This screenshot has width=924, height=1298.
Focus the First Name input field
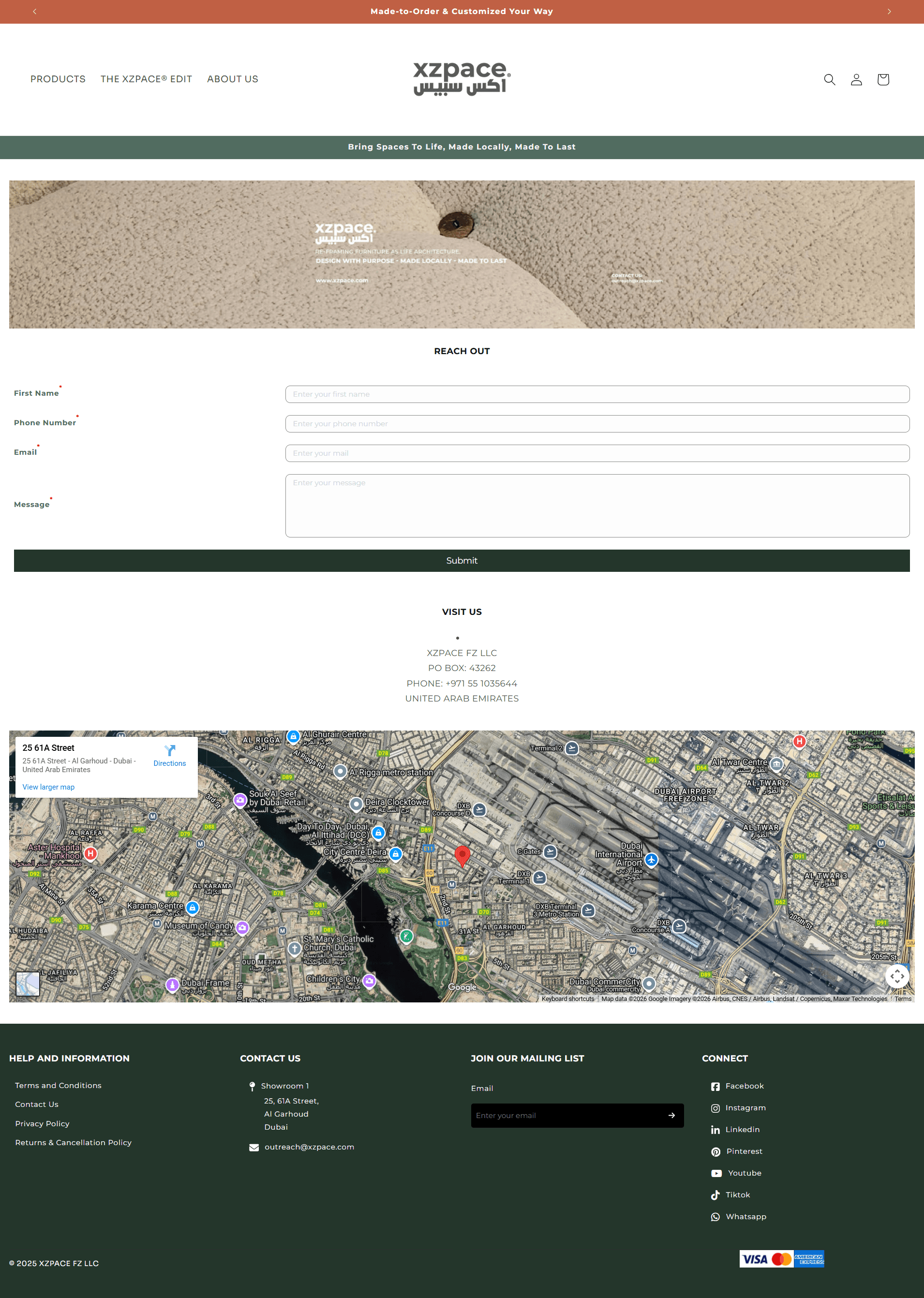pos(597,394)
